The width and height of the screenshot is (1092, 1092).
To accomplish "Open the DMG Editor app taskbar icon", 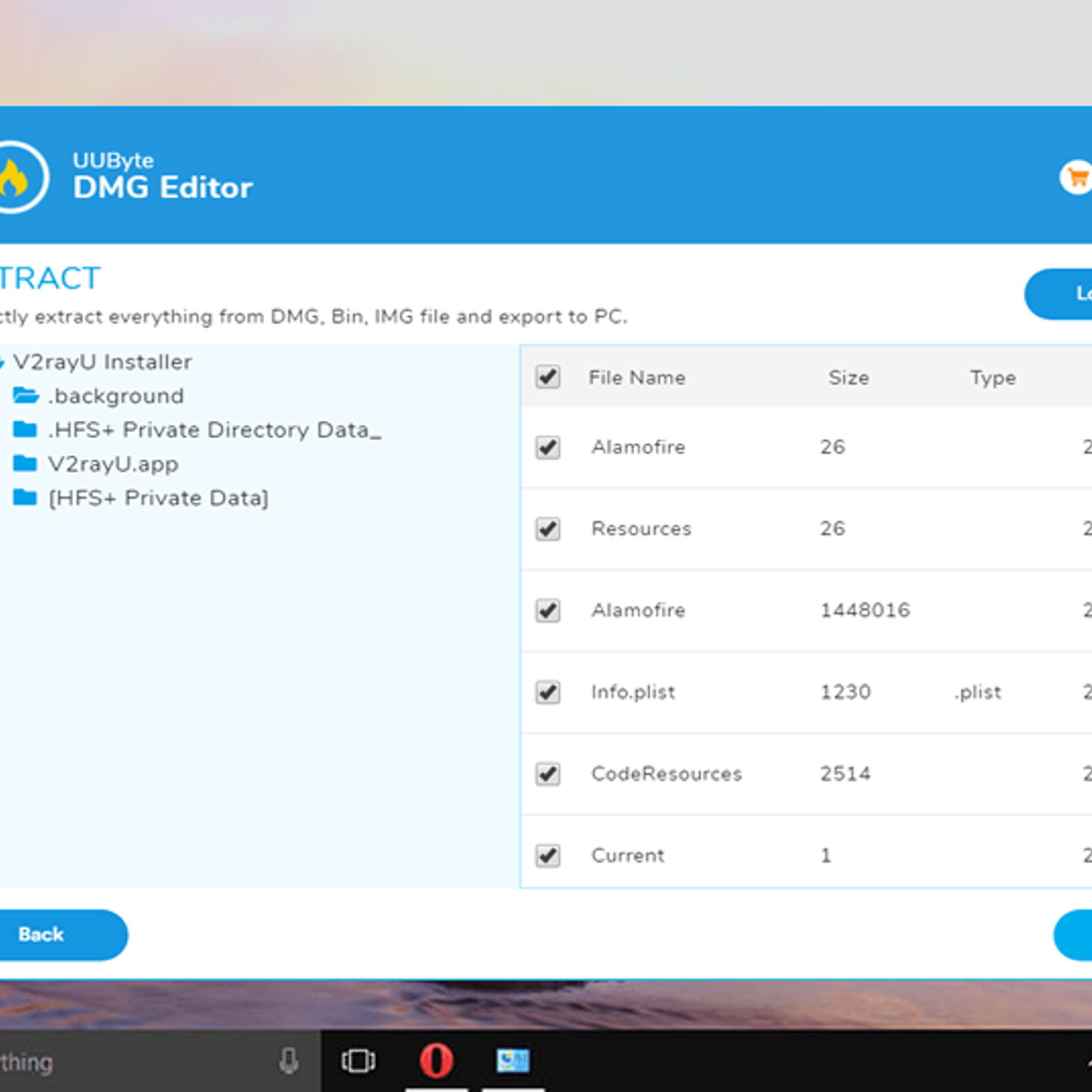I will [513, 1061].
